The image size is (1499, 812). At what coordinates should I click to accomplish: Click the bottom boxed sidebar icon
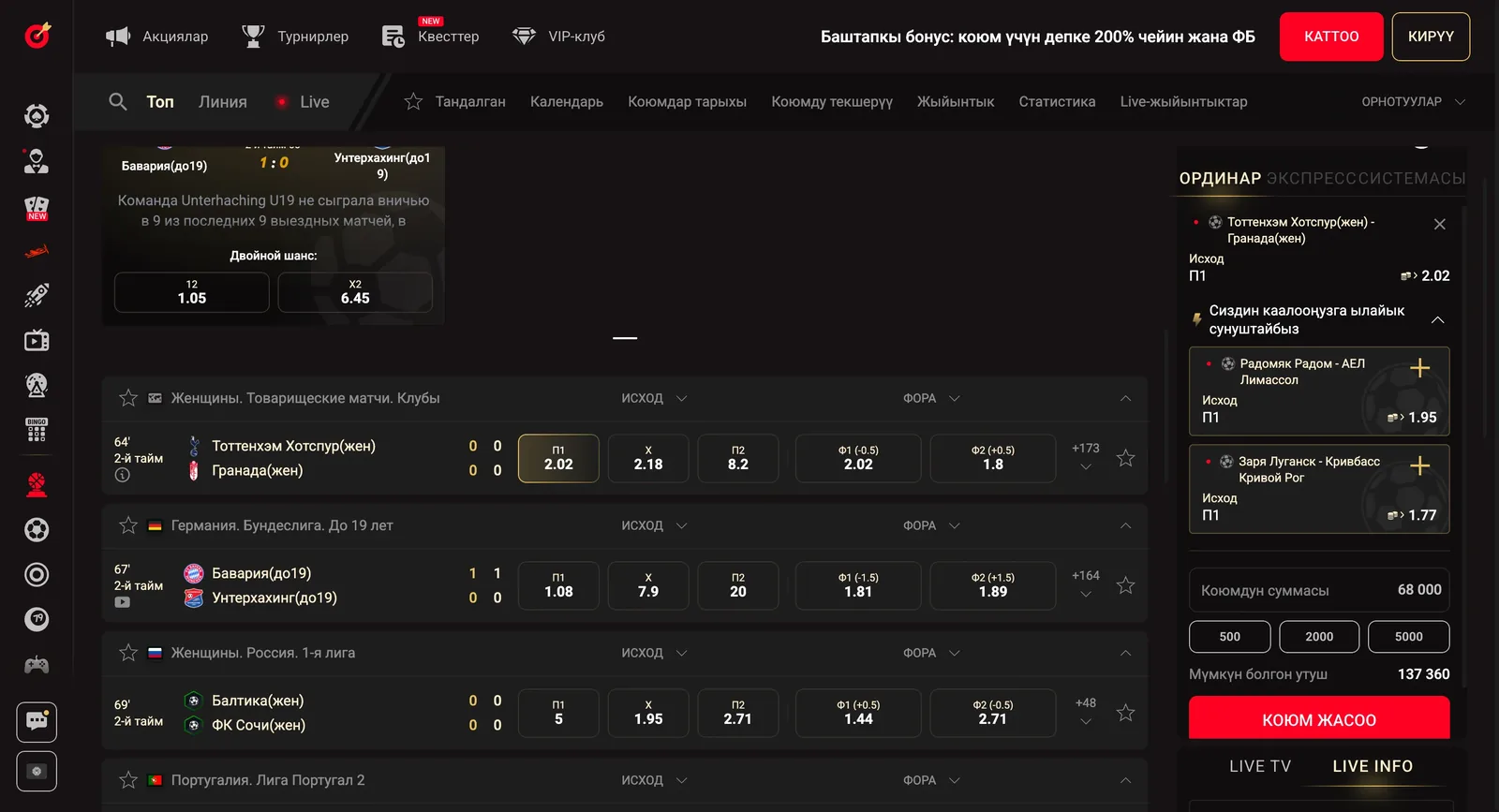tap(37, 772)
